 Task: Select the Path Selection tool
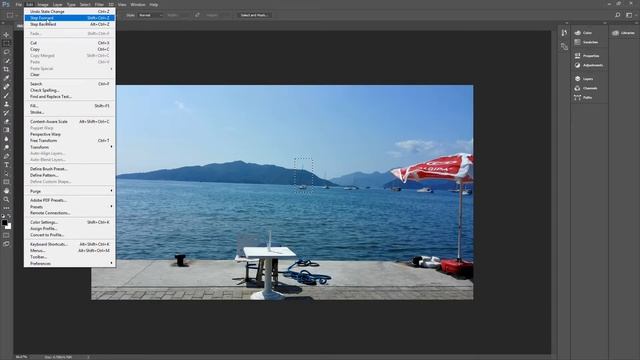pyautogui.click(x=6, y=173)
